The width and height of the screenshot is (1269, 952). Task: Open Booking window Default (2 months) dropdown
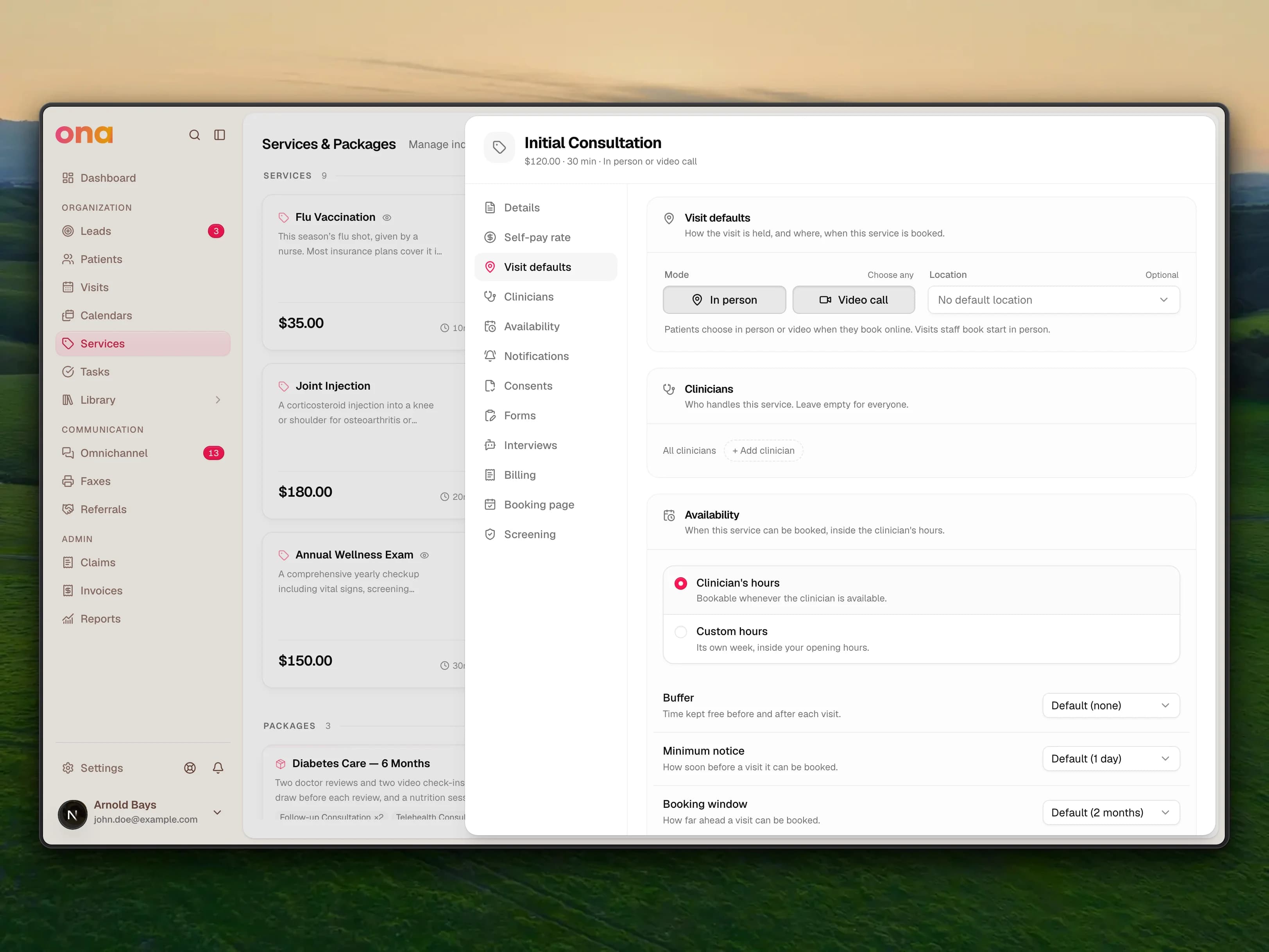click(1111, 812)
